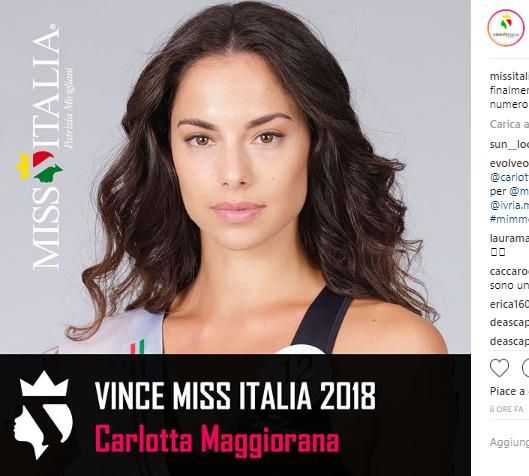Open the sun__loo commenter profile
This screenshot has height=476, width=529.
point(509,144)
